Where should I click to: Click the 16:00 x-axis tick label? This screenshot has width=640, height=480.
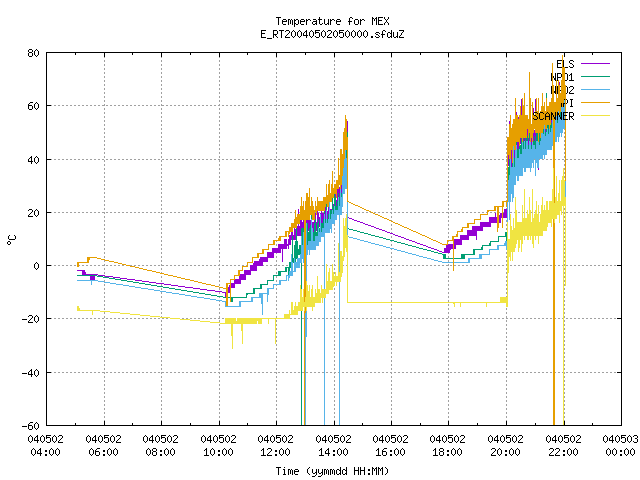click(391, 452)
